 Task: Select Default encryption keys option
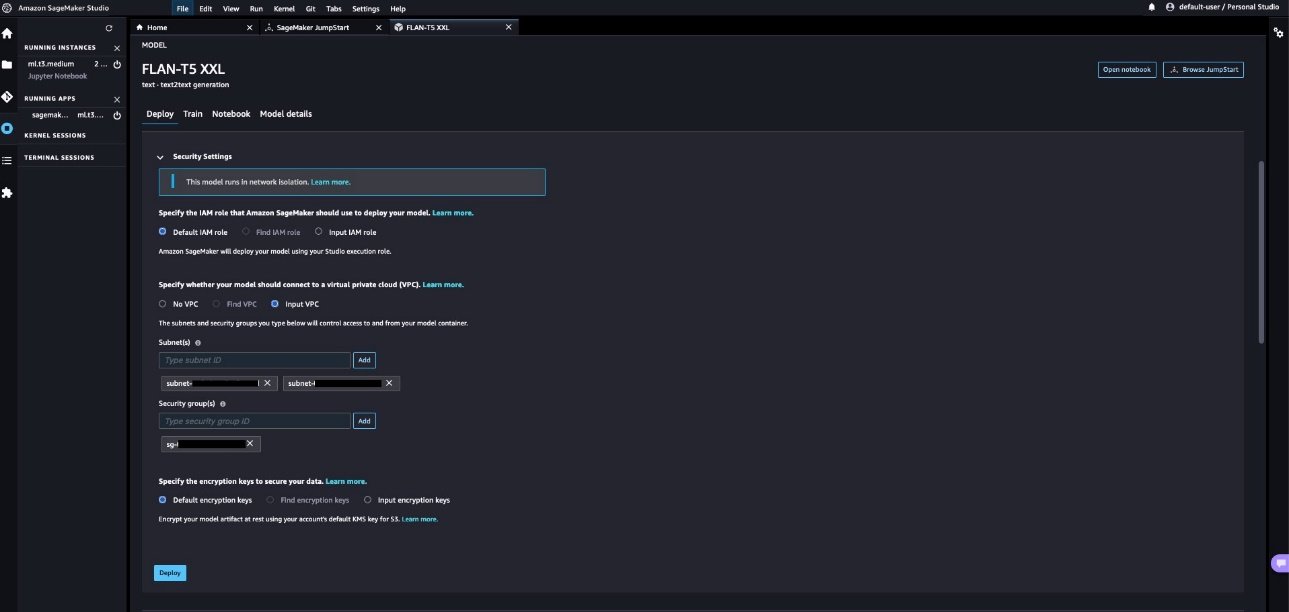coord(163,500)
